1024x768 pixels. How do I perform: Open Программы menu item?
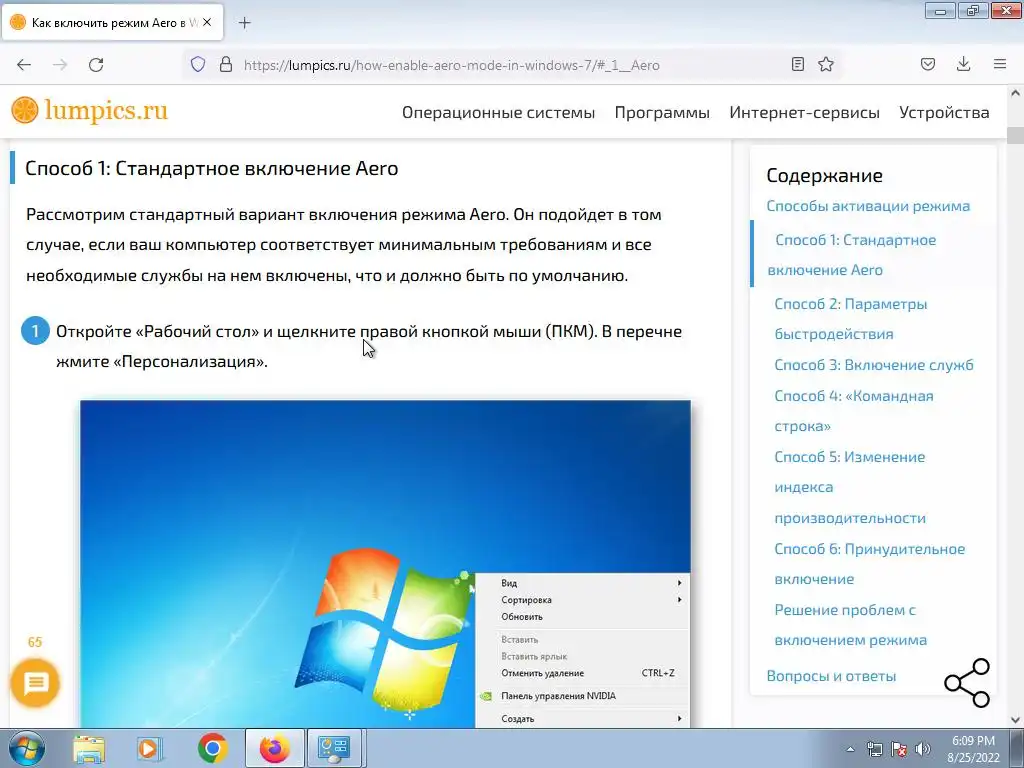[662, 112]
